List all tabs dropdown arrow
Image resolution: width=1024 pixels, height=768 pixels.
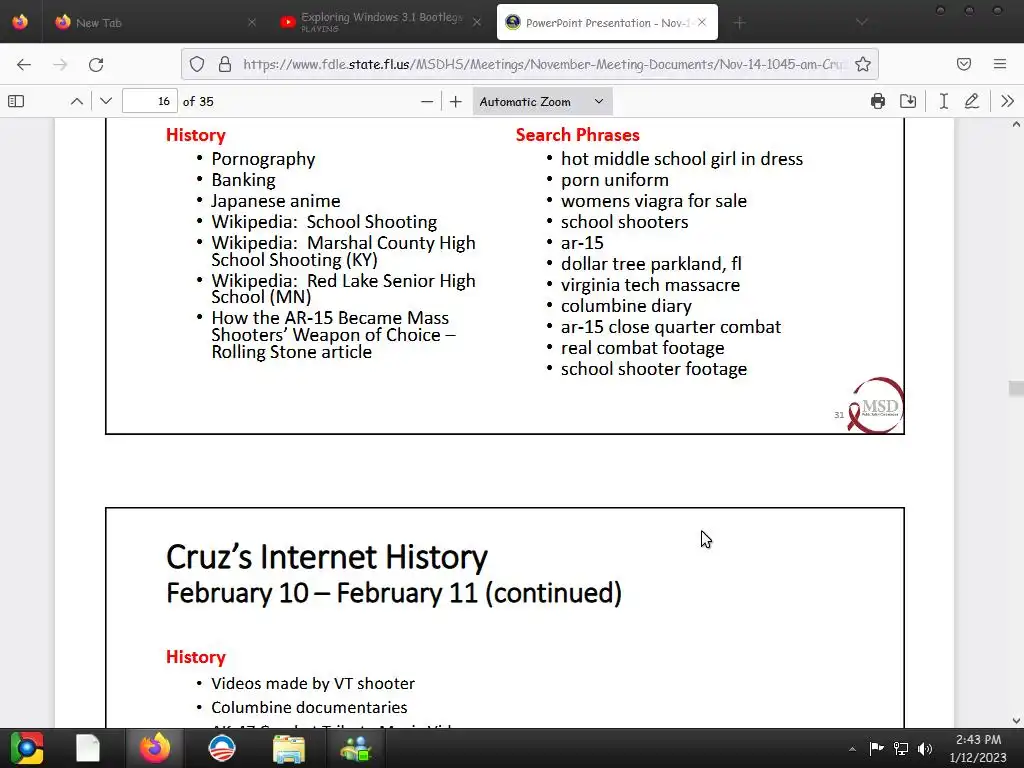pos(862,23)
